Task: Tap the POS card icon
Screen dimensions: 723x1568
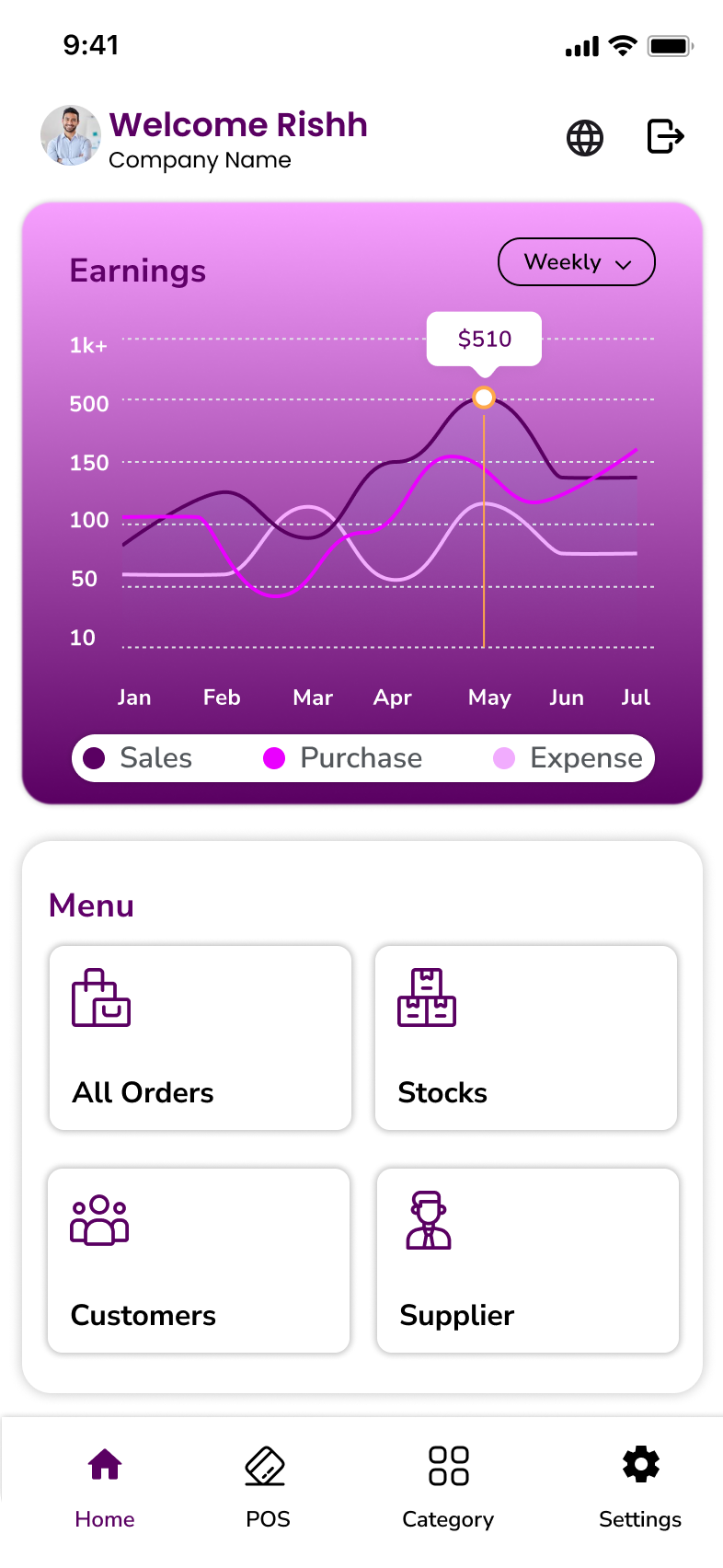Action: [x=266, y=1466]
